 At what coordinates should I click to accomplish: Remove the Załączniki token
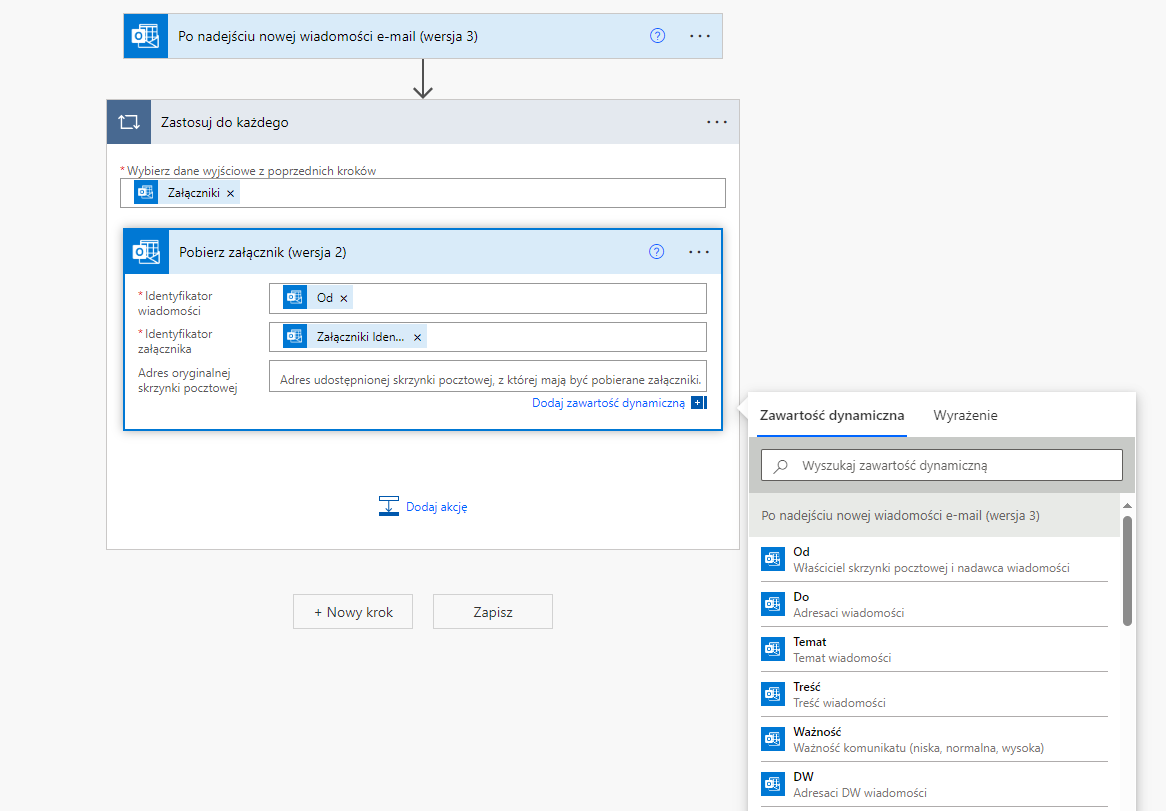point(230,193)
